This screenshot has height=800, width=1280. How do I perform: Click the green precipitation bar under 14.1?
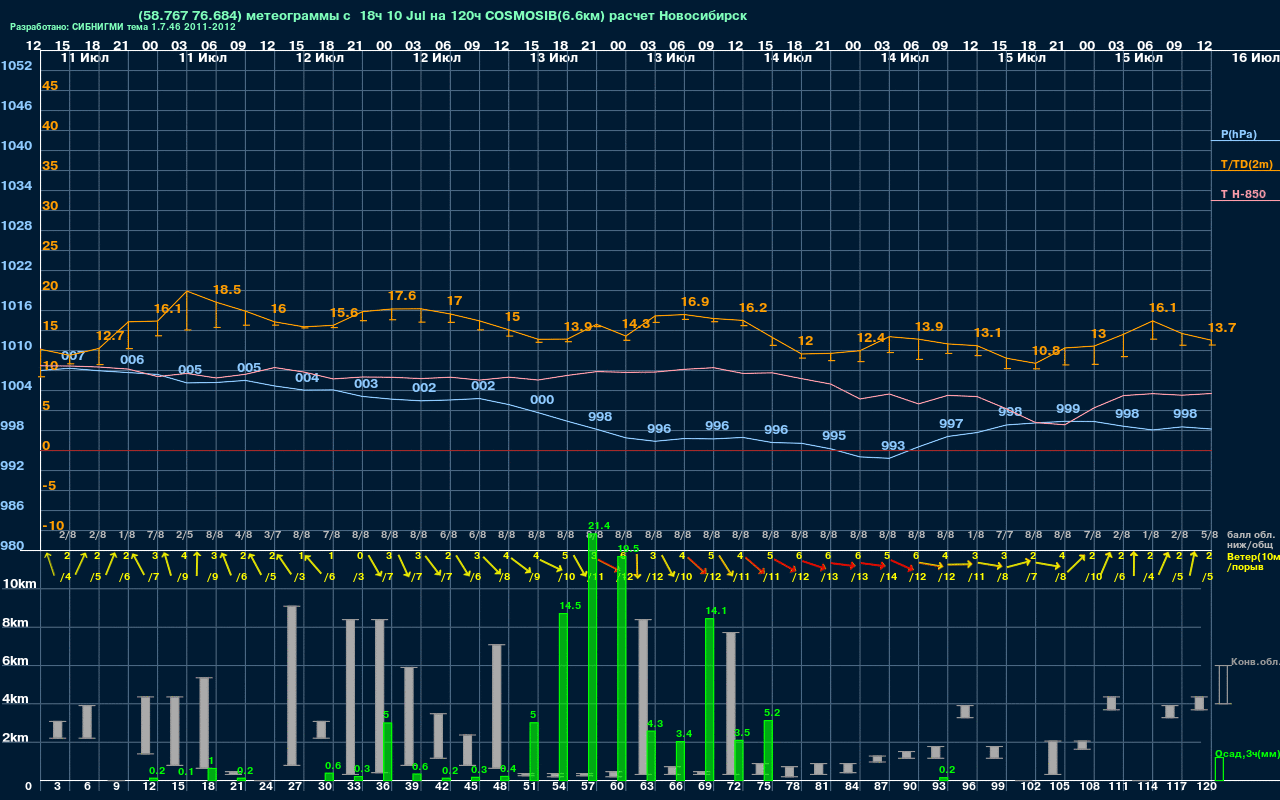tap(710, 699)
